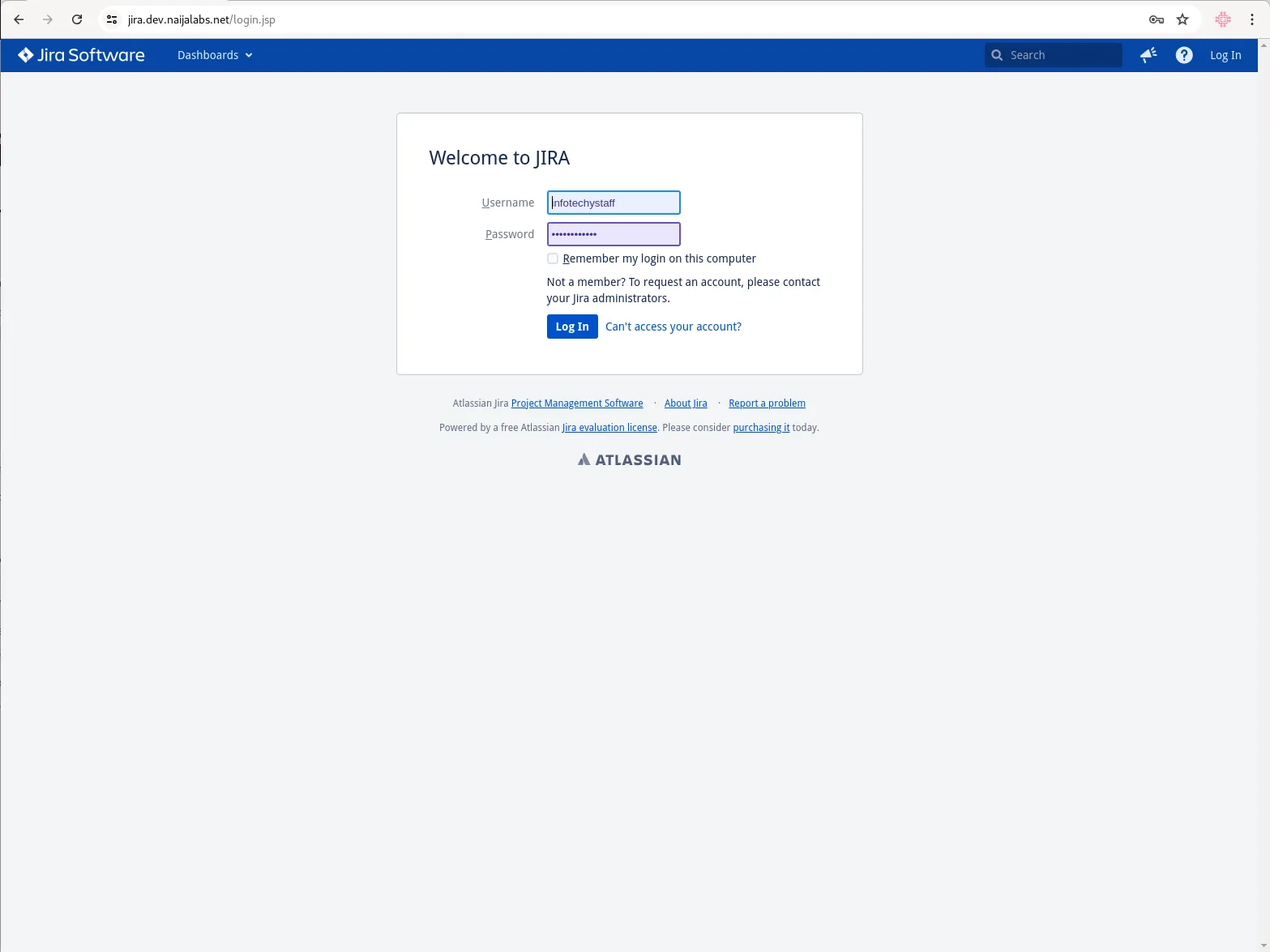Open the feedback megaphone icon
This screenshot has width=1270, height=952.
coord(1148,55)
